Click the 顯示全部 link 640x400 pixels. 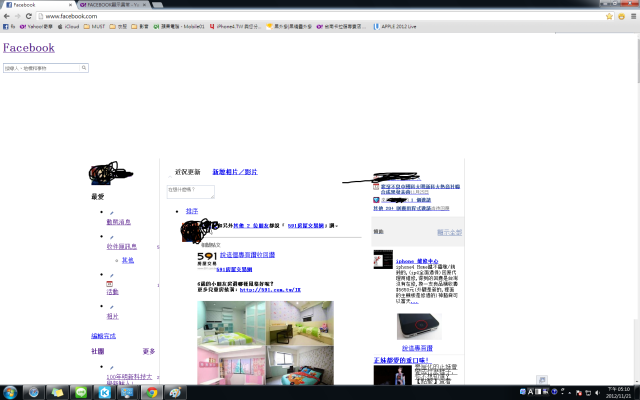tap(449, 232)
